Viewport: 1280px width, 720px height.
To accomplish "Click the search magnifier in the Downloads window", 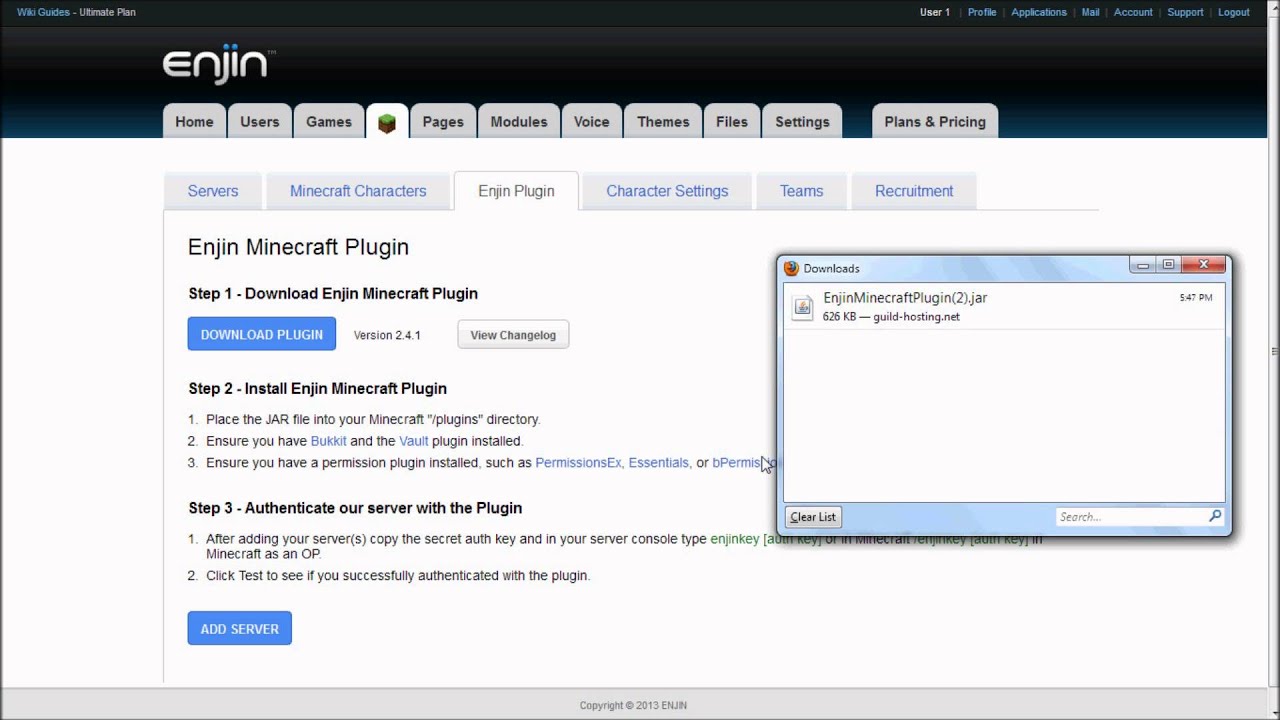I will [x=1215, y=516].
